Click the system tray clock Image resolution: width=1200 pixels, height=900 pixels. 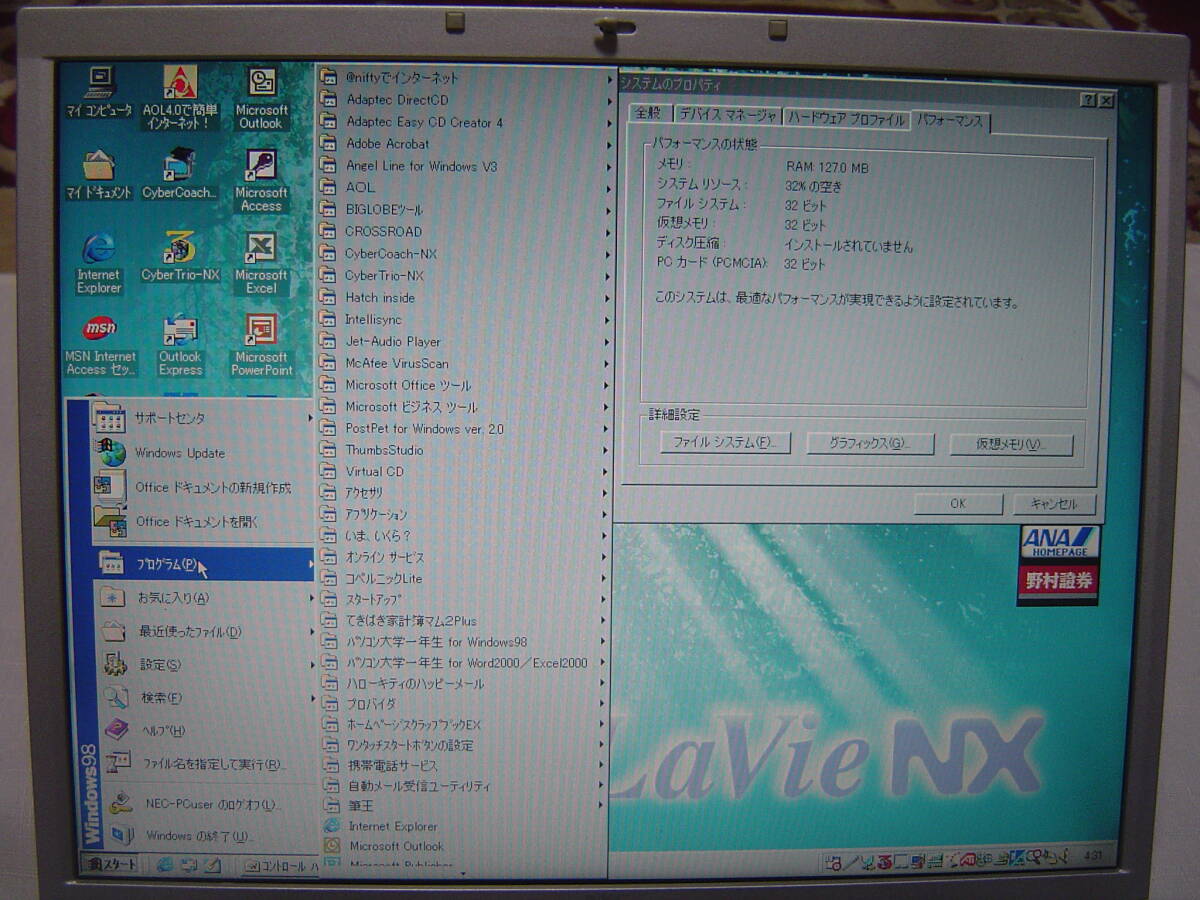(x=1093, y=858)
